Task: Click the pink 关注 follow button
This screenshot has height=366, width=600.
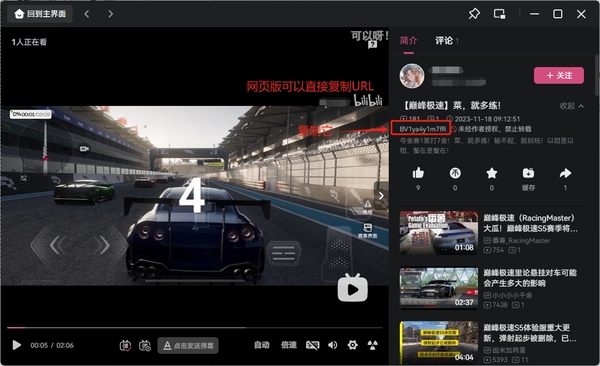Action: [559, 75]
